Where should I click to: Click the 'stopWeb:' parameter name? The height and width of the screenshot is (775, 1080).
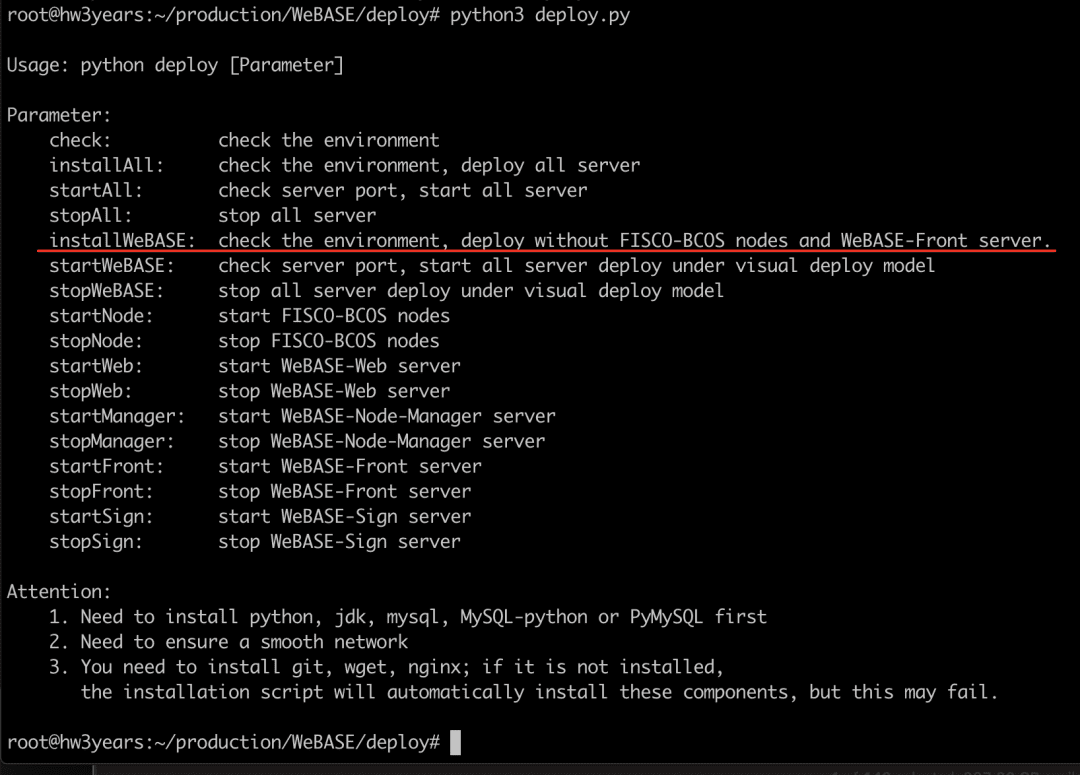pos(90,391)
